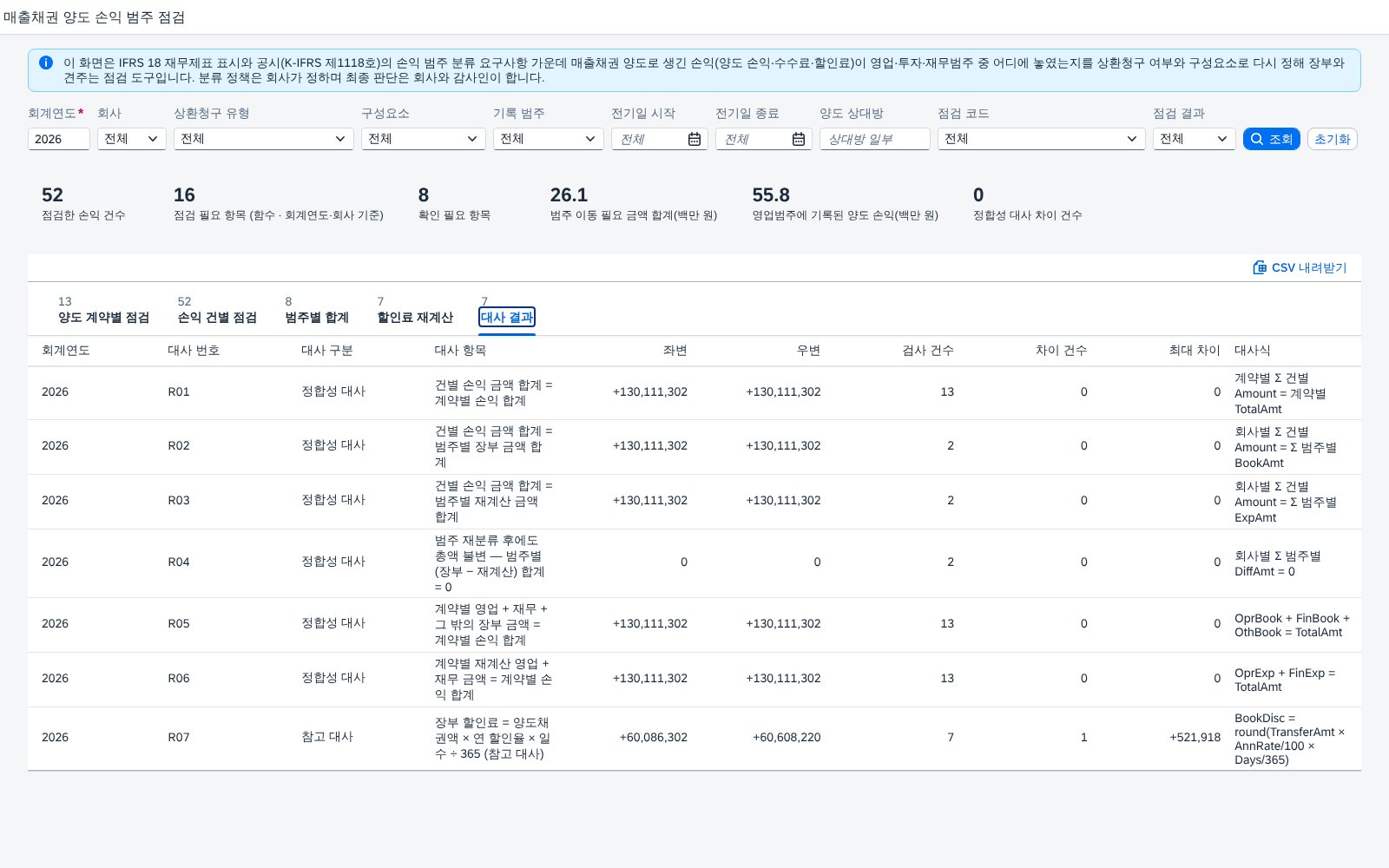Image resolution: width=1389 pixels, height=868 pixels.
Task: Click the blue info icon in the notice banner
Action: click(46, 62)
